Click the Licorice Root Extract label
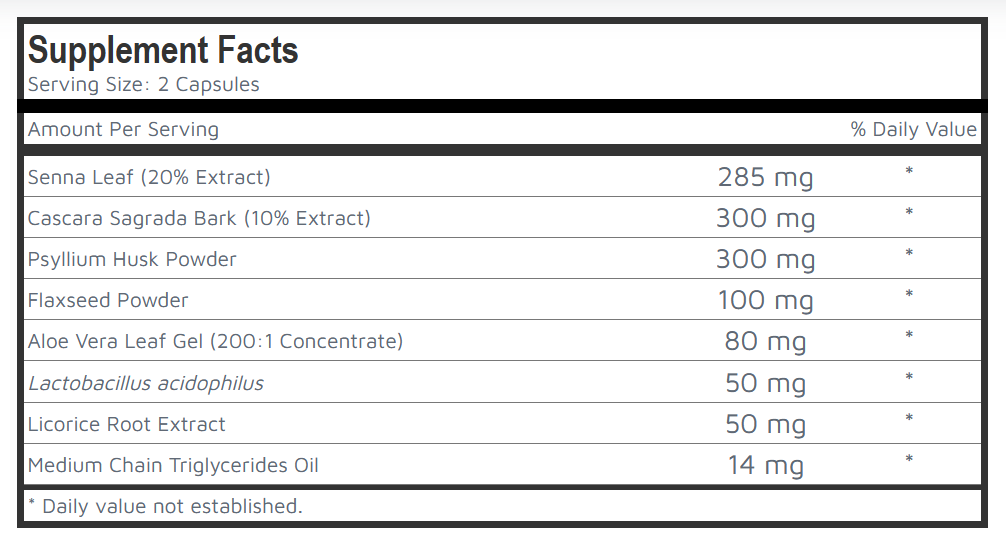1006x547 pixels. [127, 424]
